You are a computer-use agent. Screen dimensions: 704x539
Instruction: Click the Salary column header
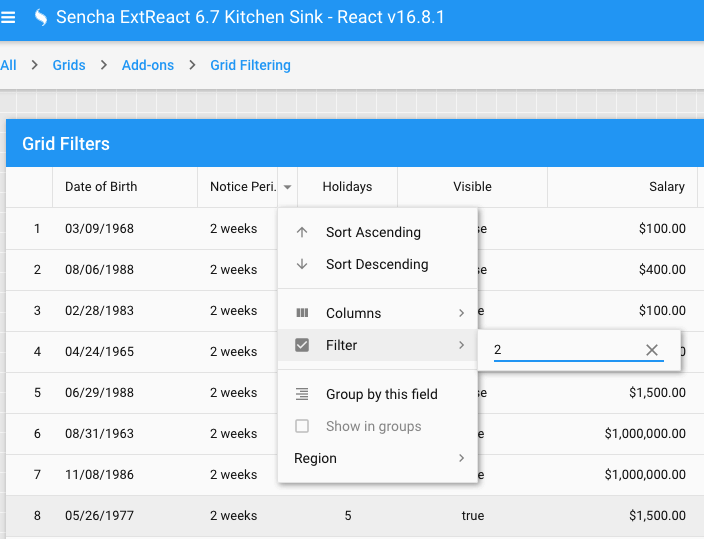point(622,187)
